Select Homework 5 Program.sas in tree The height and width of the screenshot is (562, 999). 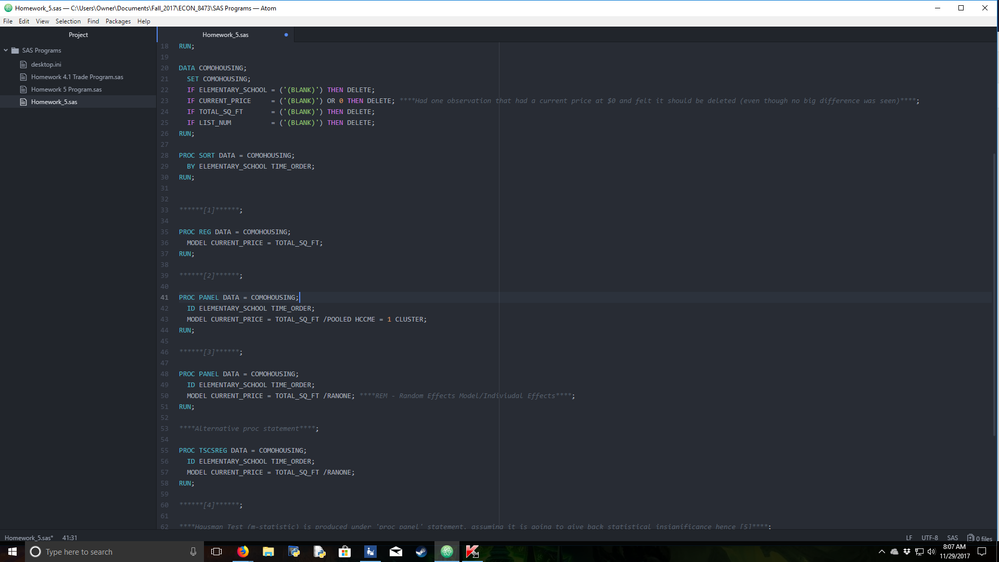65,89
